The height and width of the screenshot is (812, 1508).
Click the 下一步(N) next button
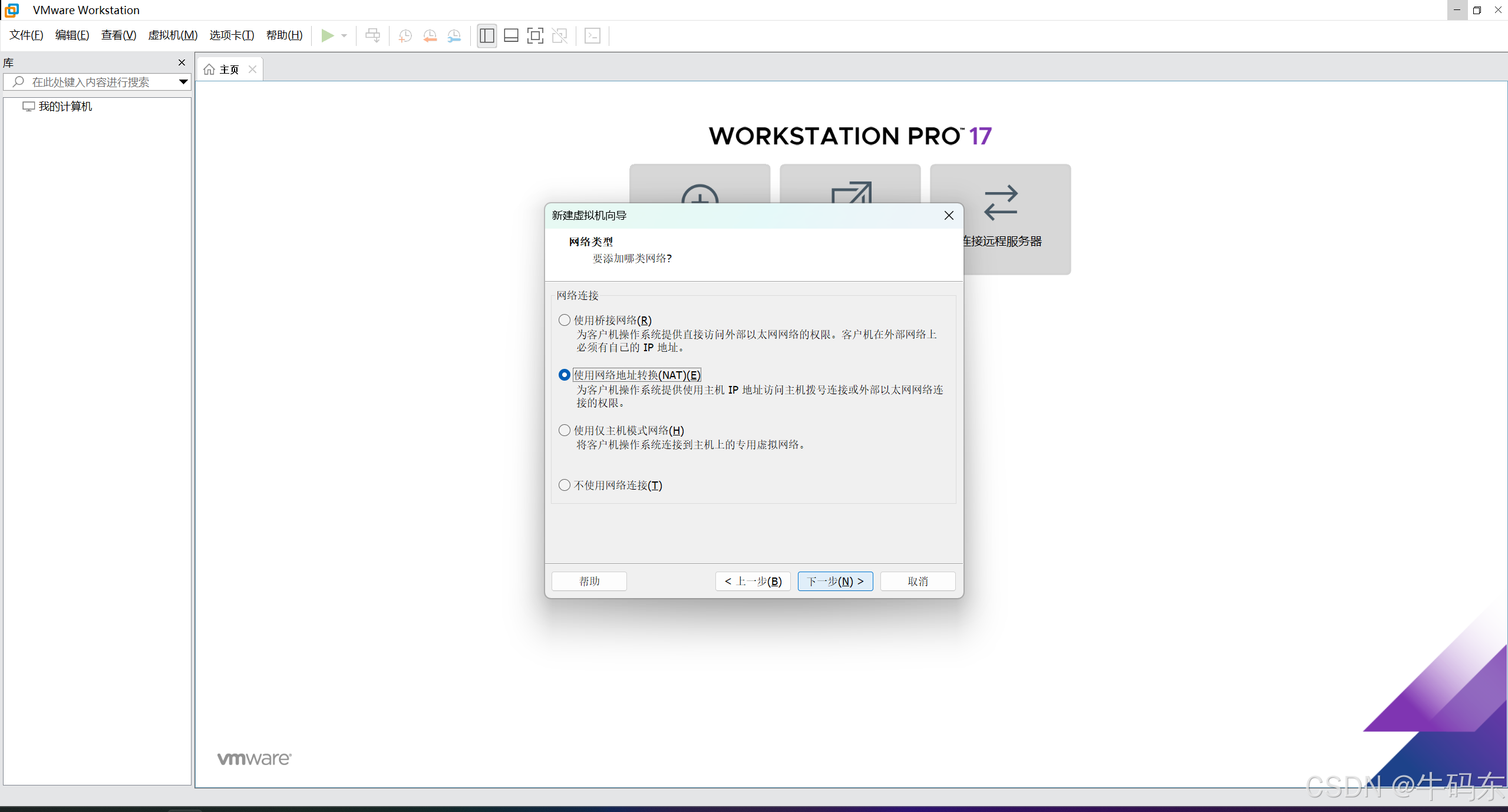click(835, 581)
